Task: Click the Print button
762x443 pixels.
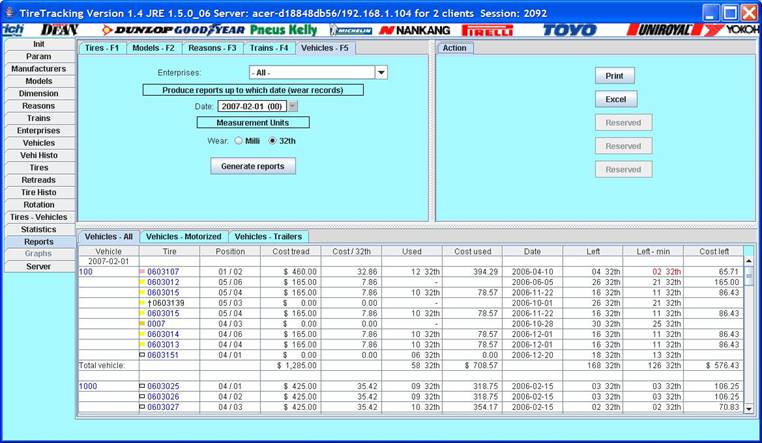Action: click(614, 76)
